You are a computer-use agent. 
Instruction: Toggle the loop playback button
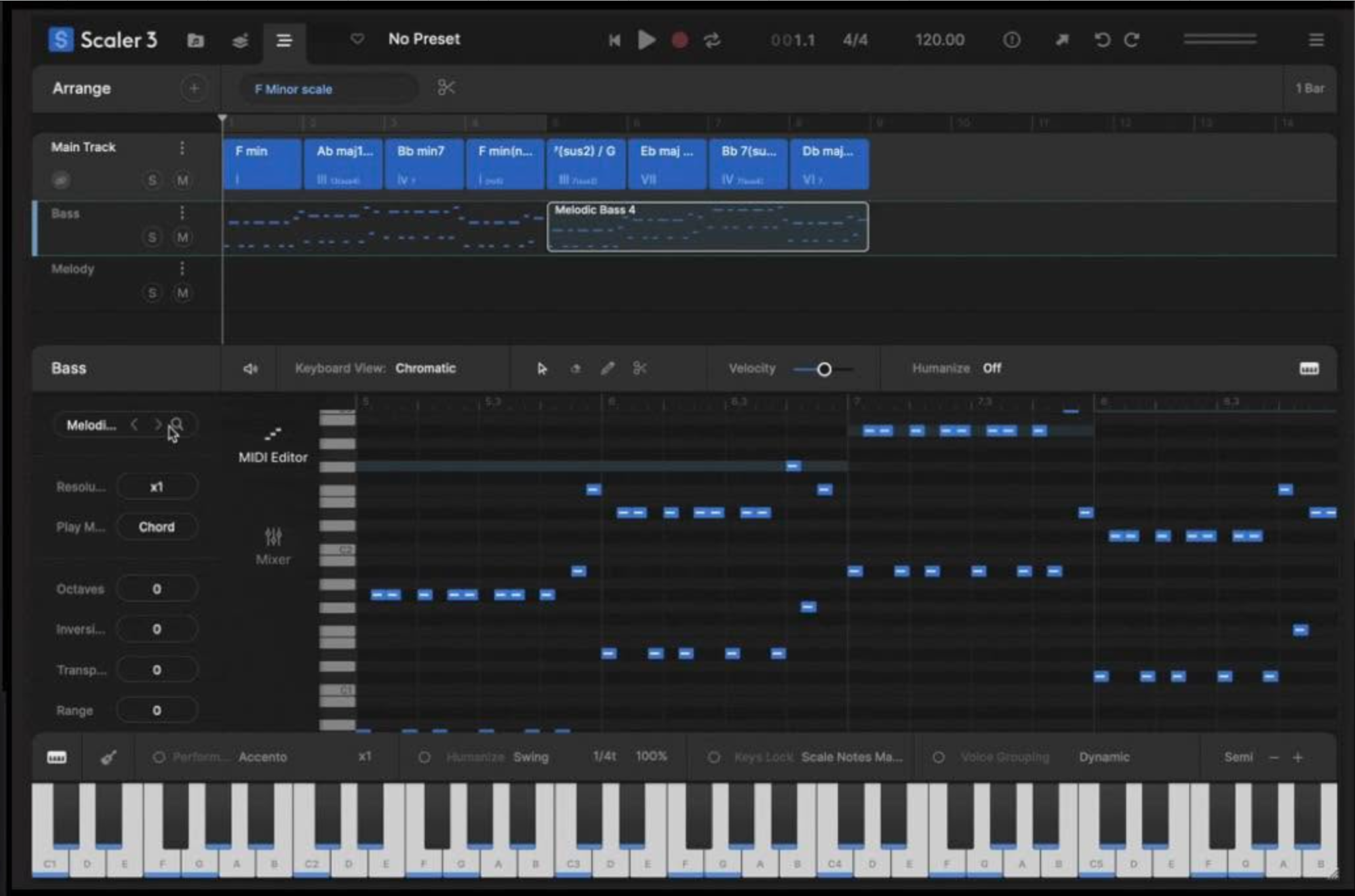(x=712, y=41)
